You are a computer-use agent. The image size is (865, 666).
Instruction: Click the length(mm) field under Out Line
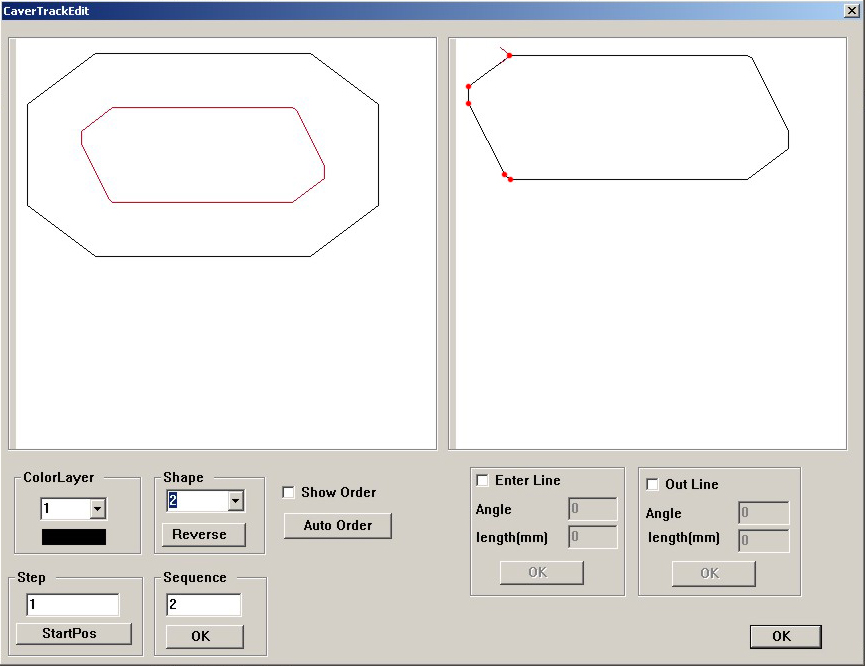tap(764, 541)
